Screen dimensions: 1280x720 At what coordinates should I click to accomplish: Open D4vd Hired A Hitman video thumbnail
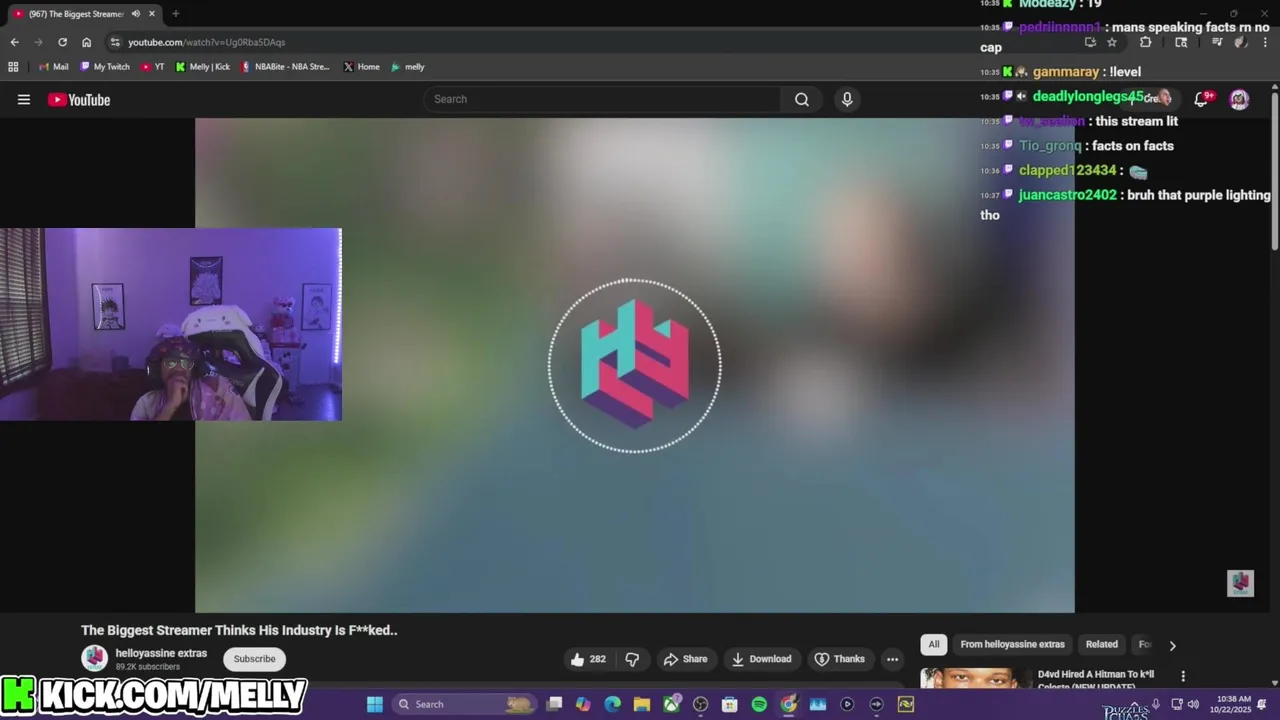[975, 679]
